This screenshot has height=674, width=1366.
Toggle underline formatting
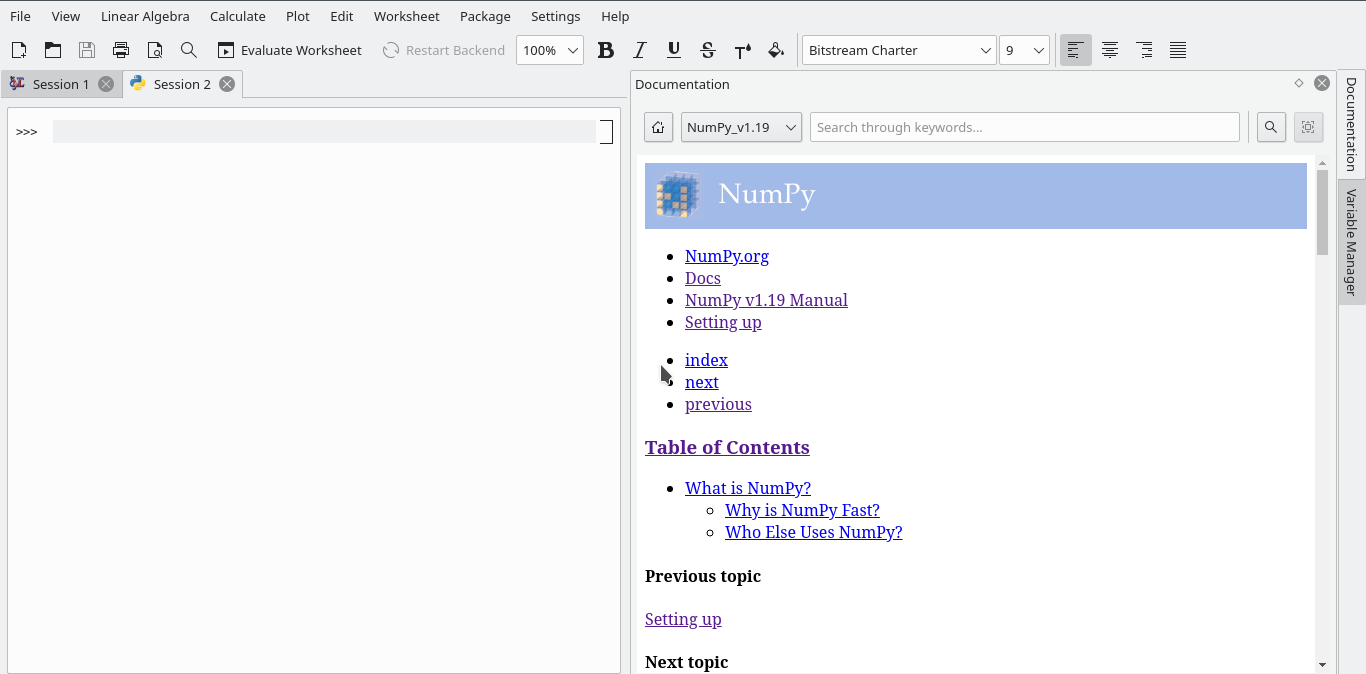674,50
